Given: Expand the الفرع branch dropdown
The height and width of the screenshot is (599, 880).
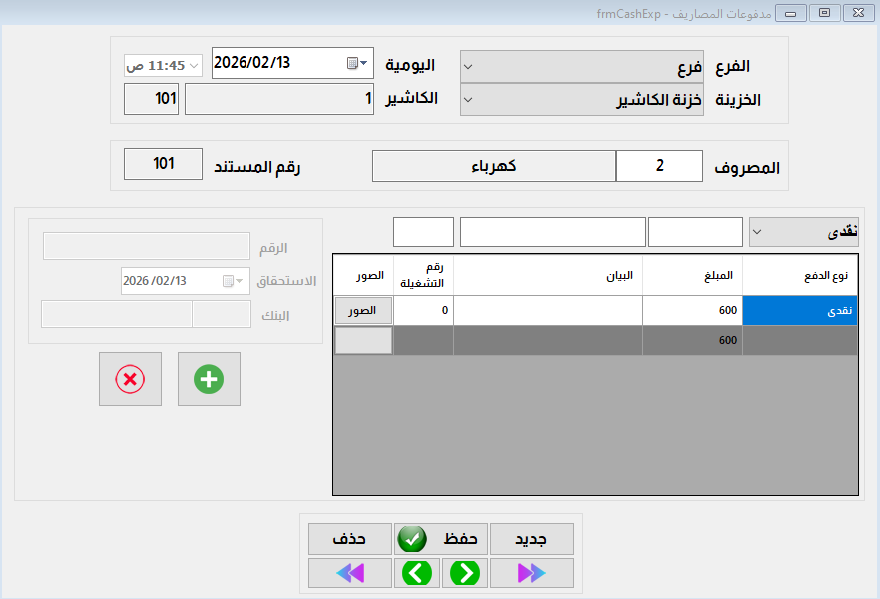Looking at the screenshot, I should click(582, 67).
